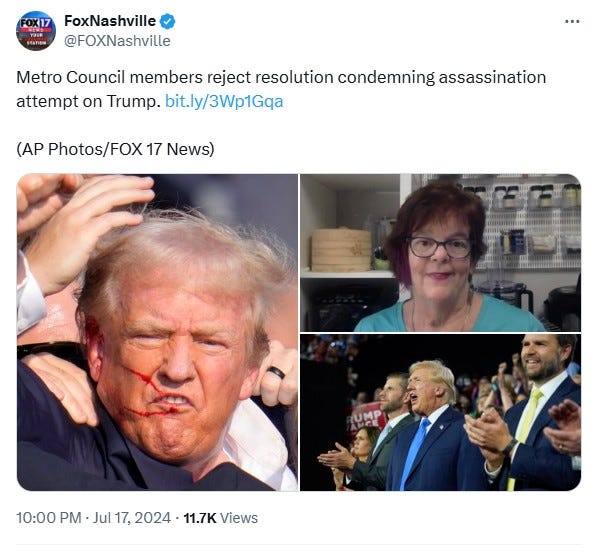Open the FOX 17 profile avatar
The height and width of the screenshot is (554, 597).
(x=36, y=30)
